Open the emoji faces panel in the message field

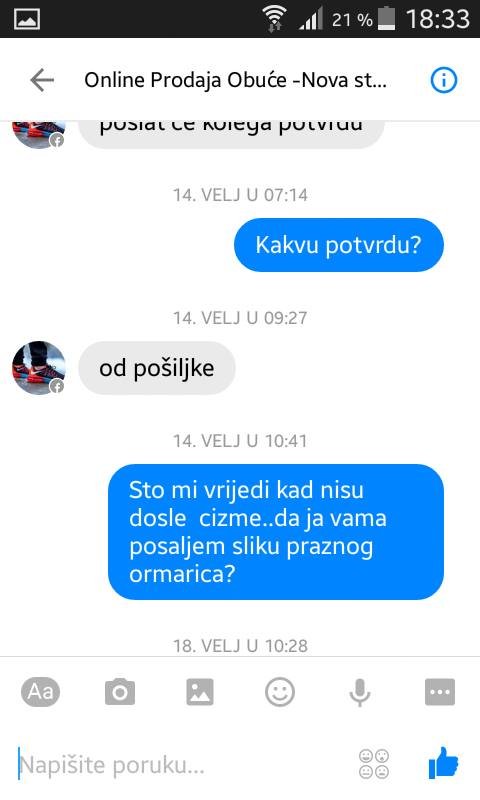374,764
